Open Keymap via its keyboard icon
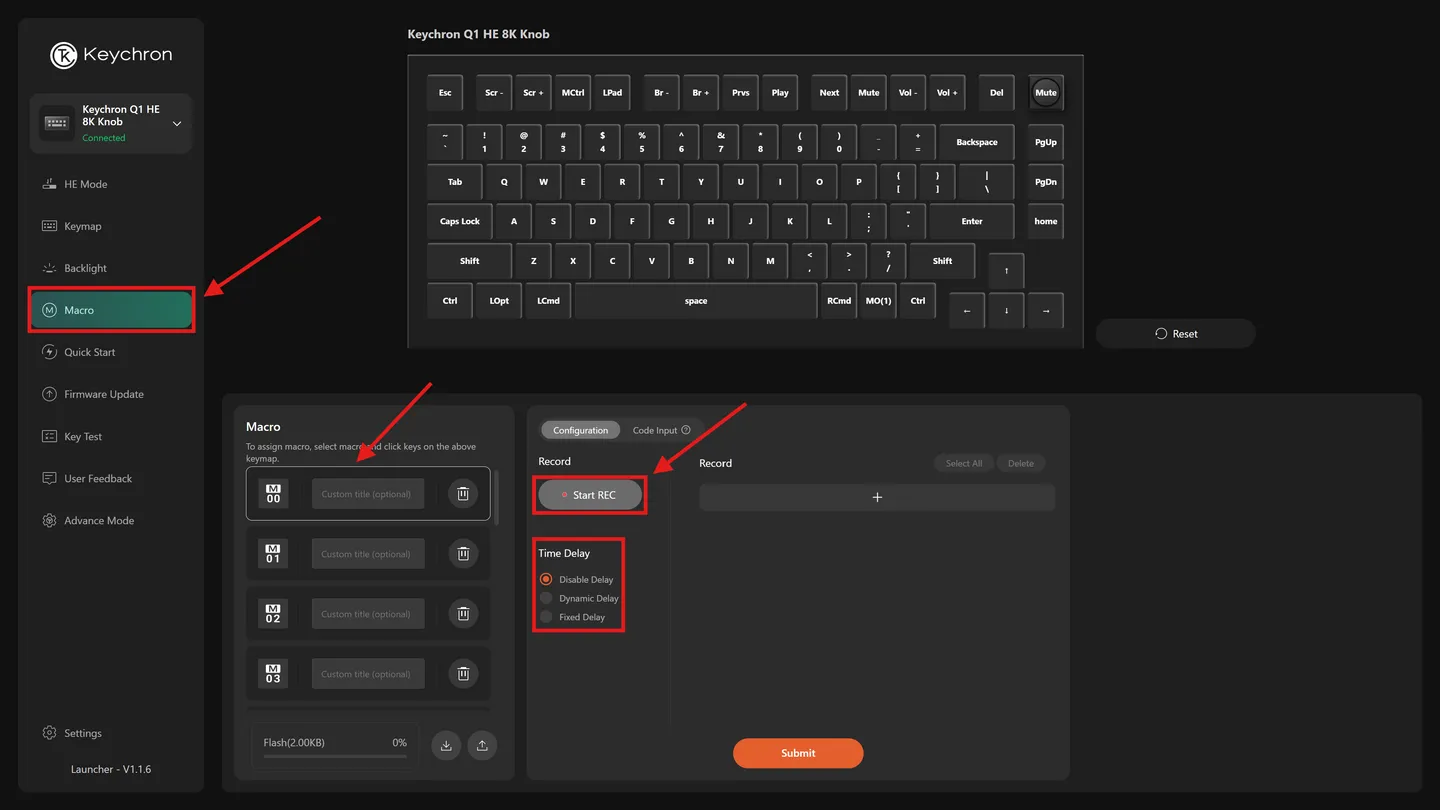This screenshot has width=1440, height=810. pyautogui.click(x=49, y=226)
